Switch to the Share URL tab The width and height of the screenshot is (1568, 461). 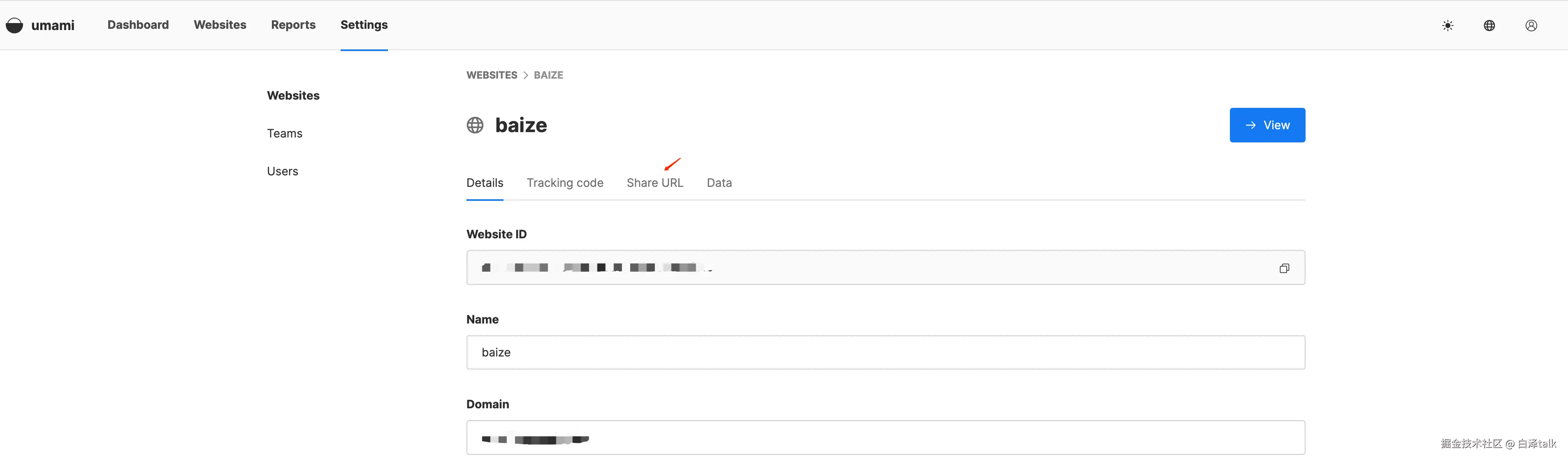coord(654,183)
